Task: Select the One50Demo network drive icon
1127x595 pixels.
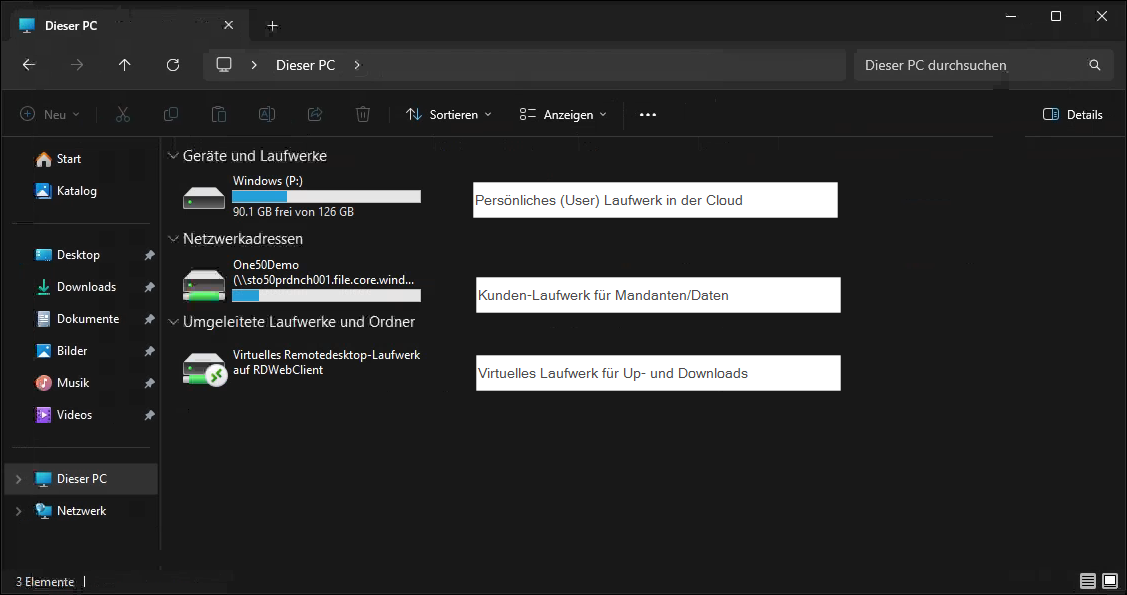Action: coord(204,285)
